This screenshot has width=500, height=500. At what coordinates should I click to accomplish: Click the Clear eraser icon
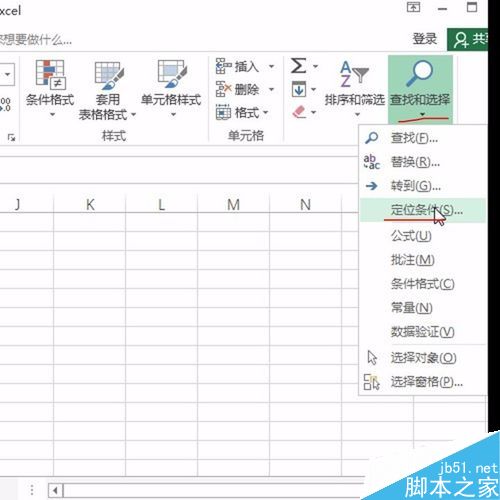pos(299,112)
